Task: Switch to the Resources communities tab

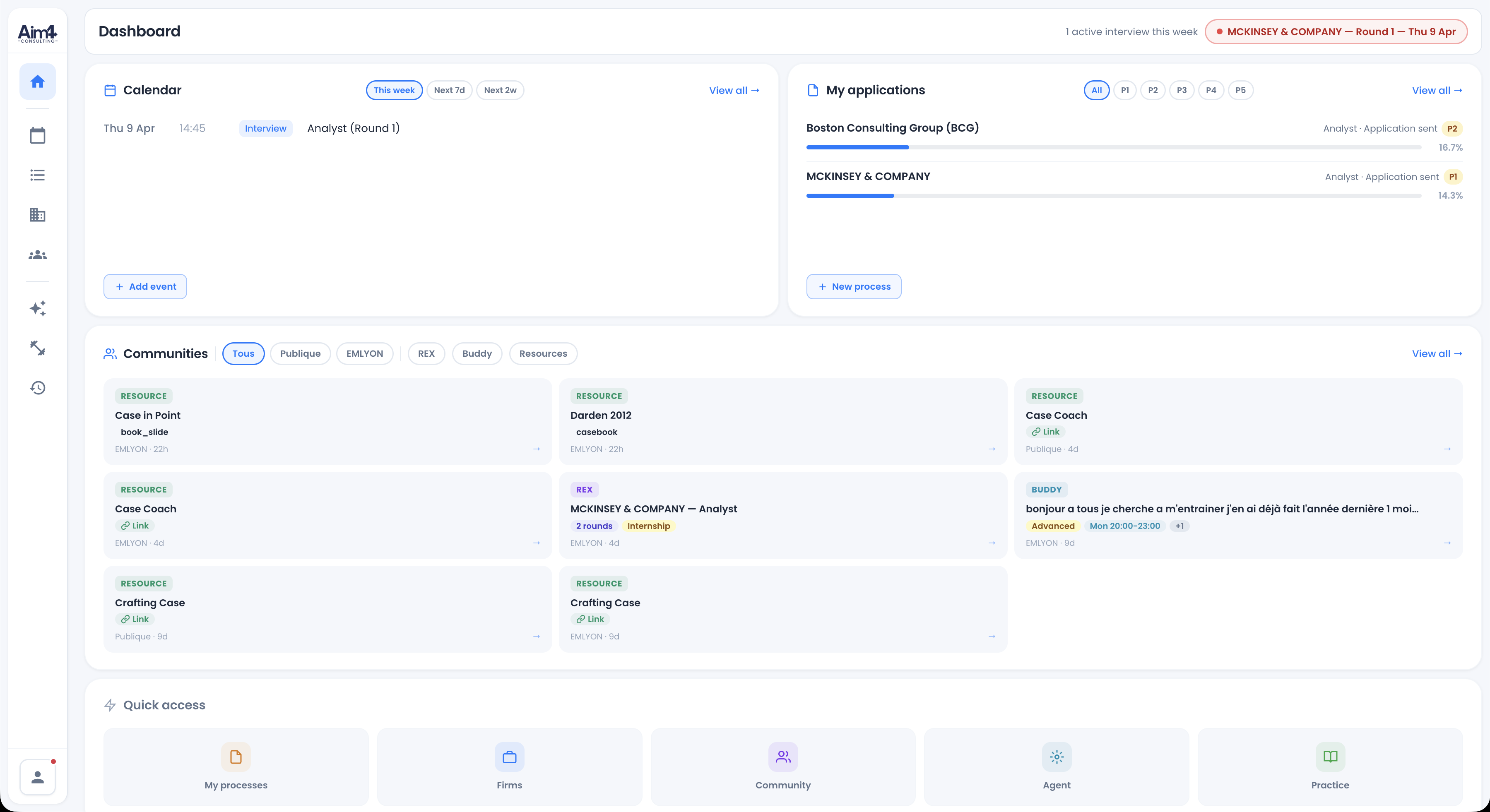Action: pos(543,353)
